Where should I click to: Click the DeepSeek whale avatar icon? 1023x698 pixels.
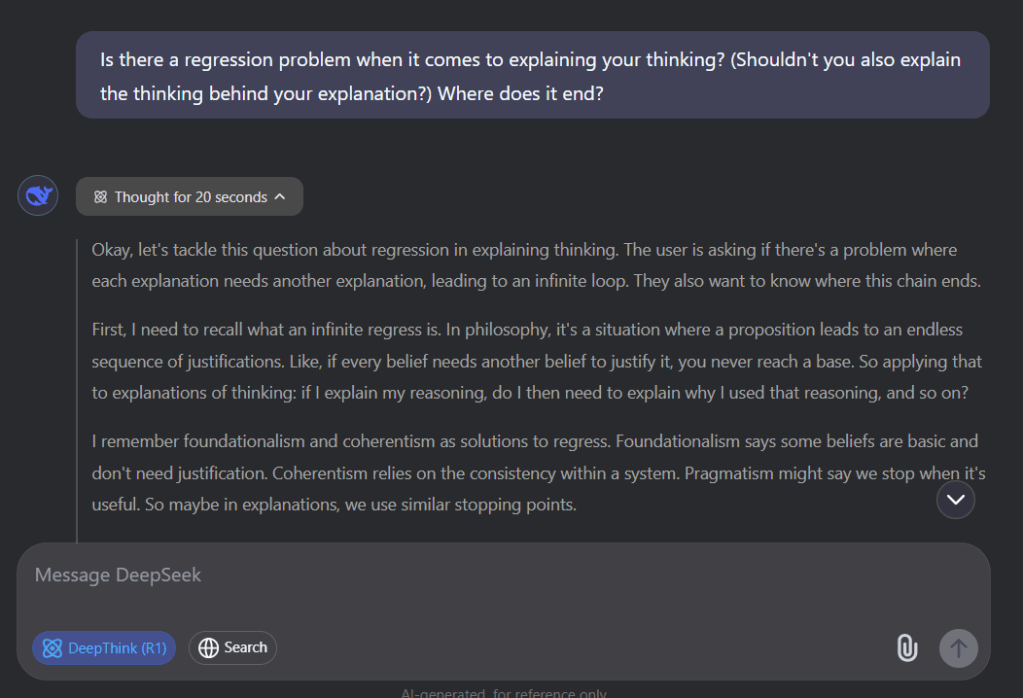38,195
